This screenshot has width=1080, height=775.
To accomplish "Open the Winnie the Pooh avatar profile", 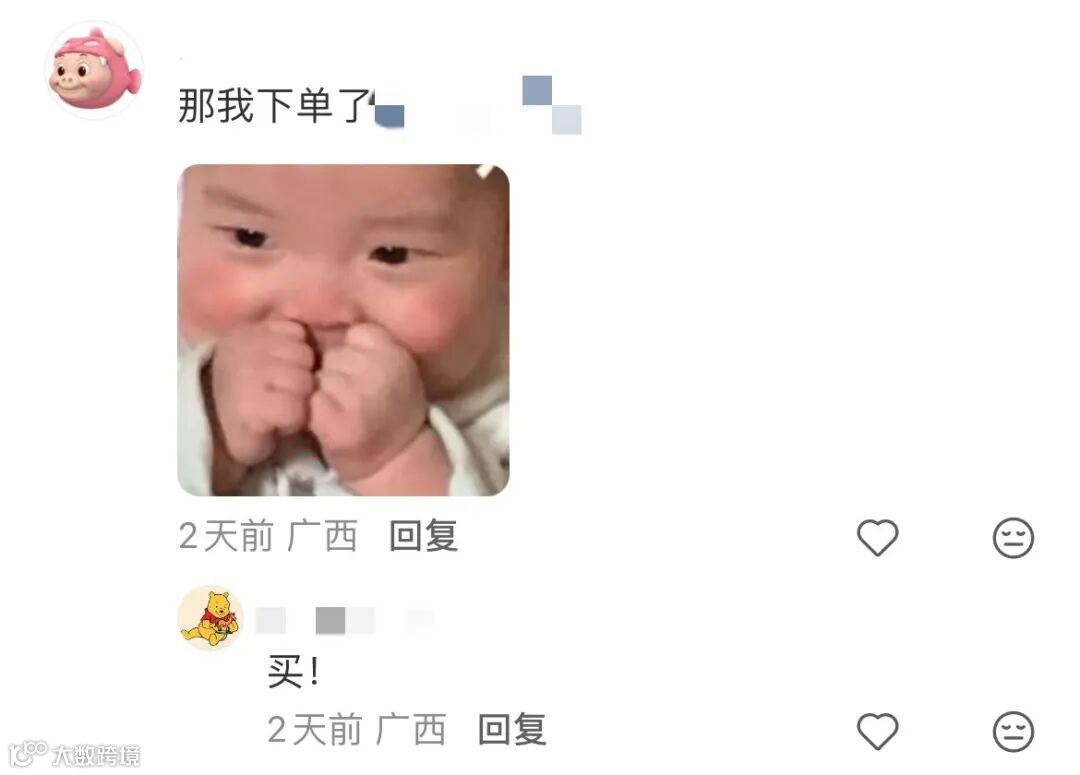I will (211, 618).
